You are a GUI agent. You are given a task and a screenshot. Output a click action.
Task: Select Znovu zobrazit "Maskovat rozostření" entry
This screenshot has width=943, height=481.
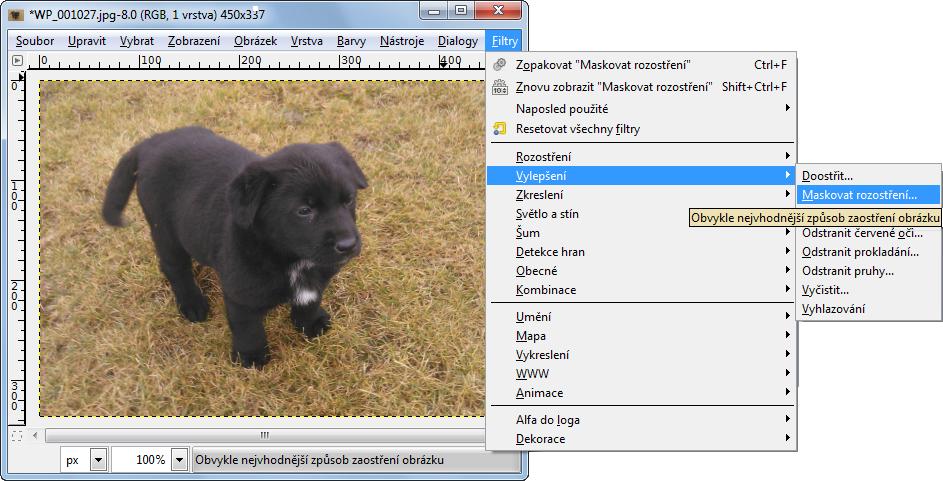coord(641,87)
